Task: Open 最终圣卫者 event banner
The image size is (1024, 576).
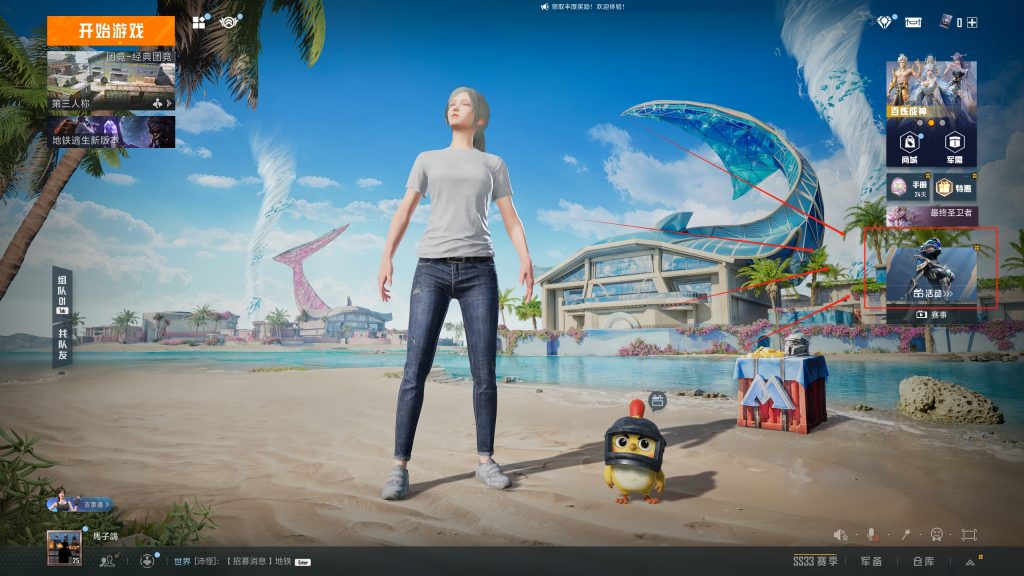Action: [x=932, y=216]
